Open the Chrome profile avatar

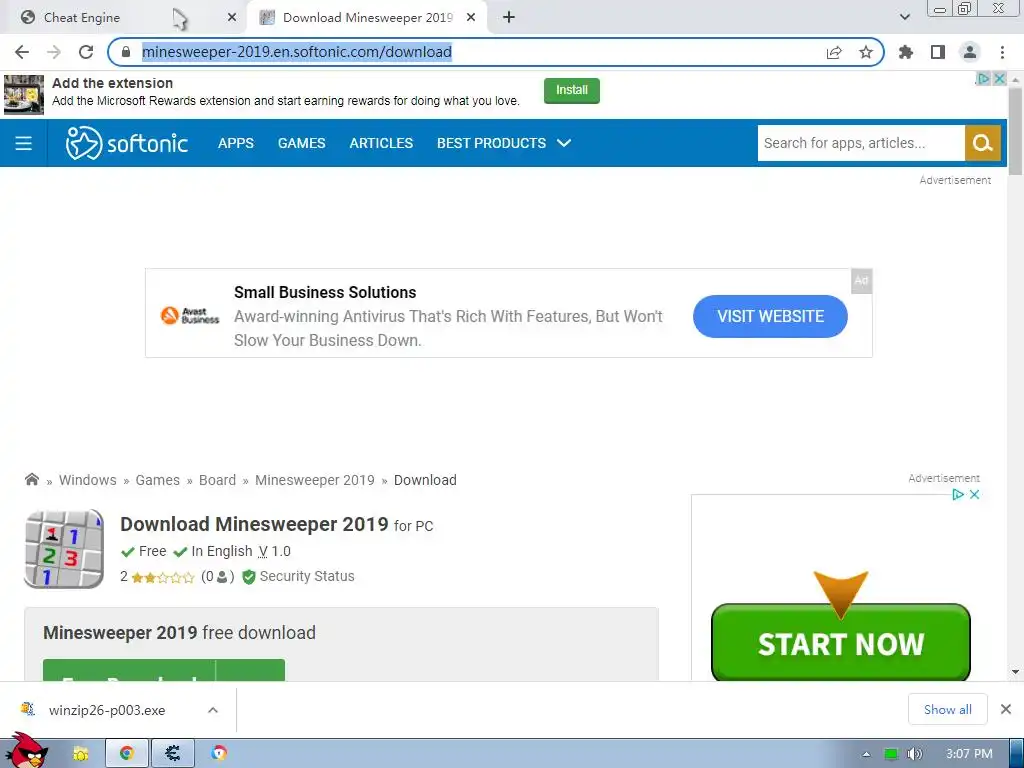pyautogui.click(x=970, y=52)
